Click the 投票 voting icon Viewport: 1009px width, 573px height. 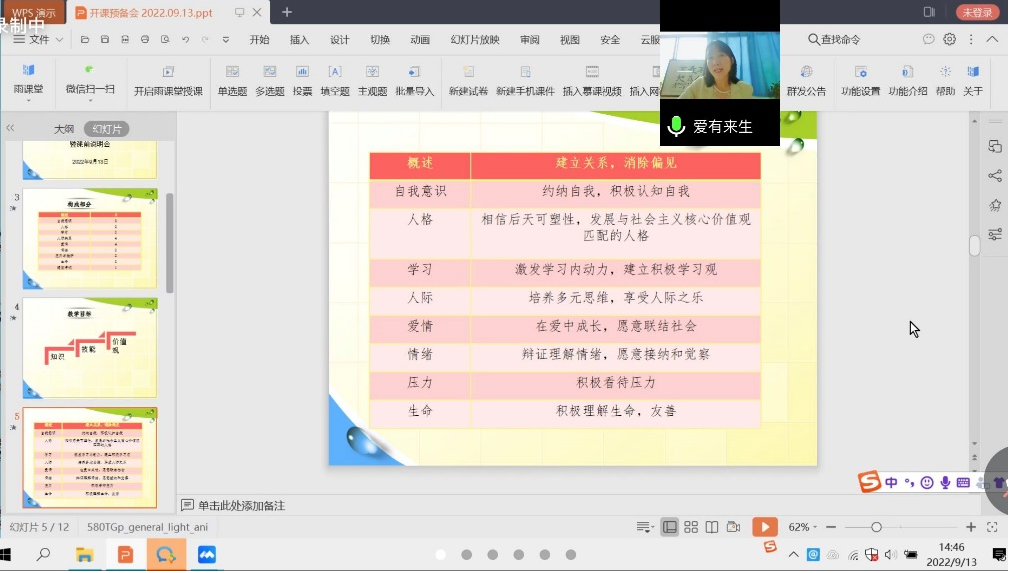[x=302, y=80]
